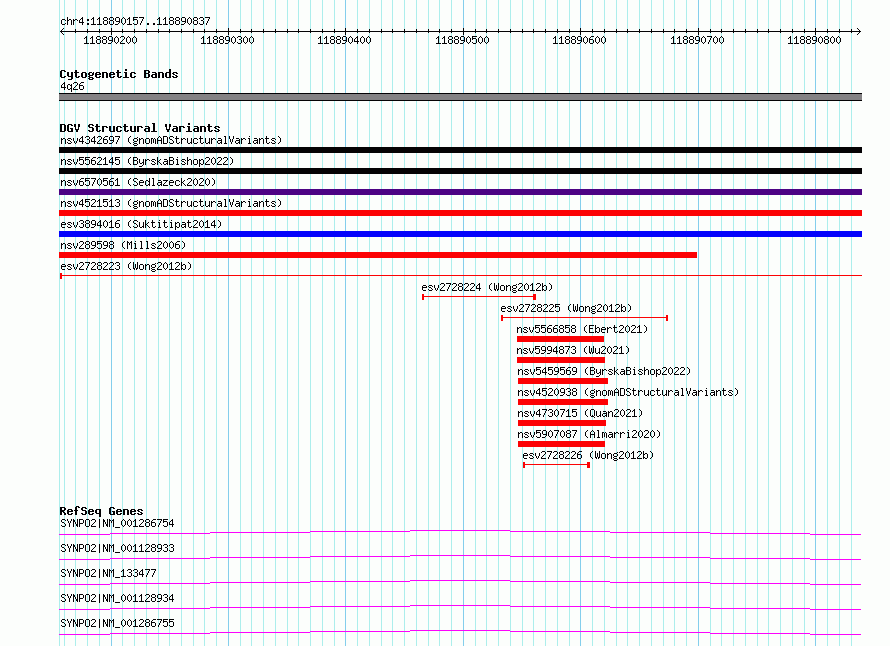890x646 pixels.
Task: Click ruler position 118890400
Action: [345, 40]
